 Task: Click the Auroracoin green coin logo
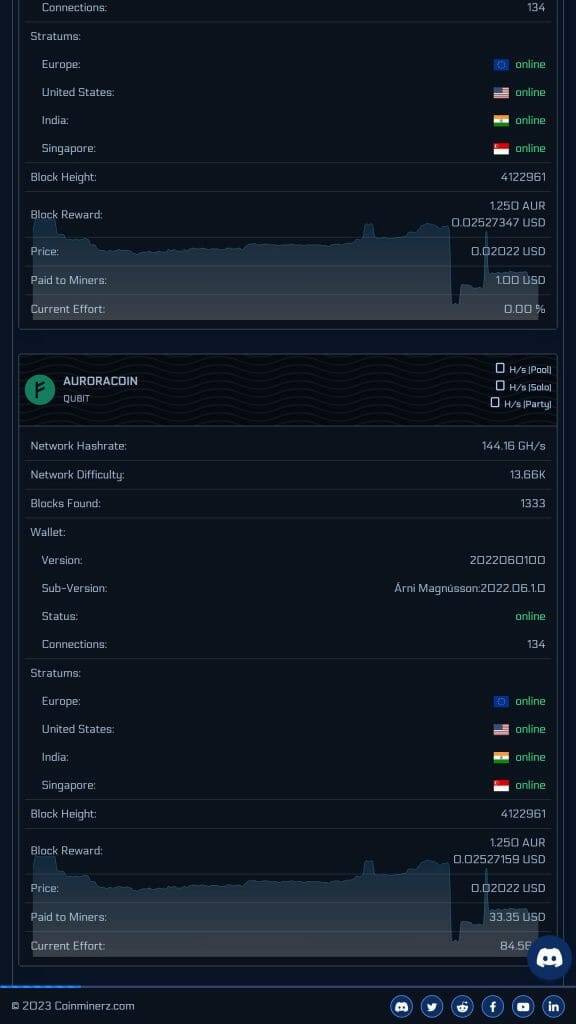coord(40,389)
